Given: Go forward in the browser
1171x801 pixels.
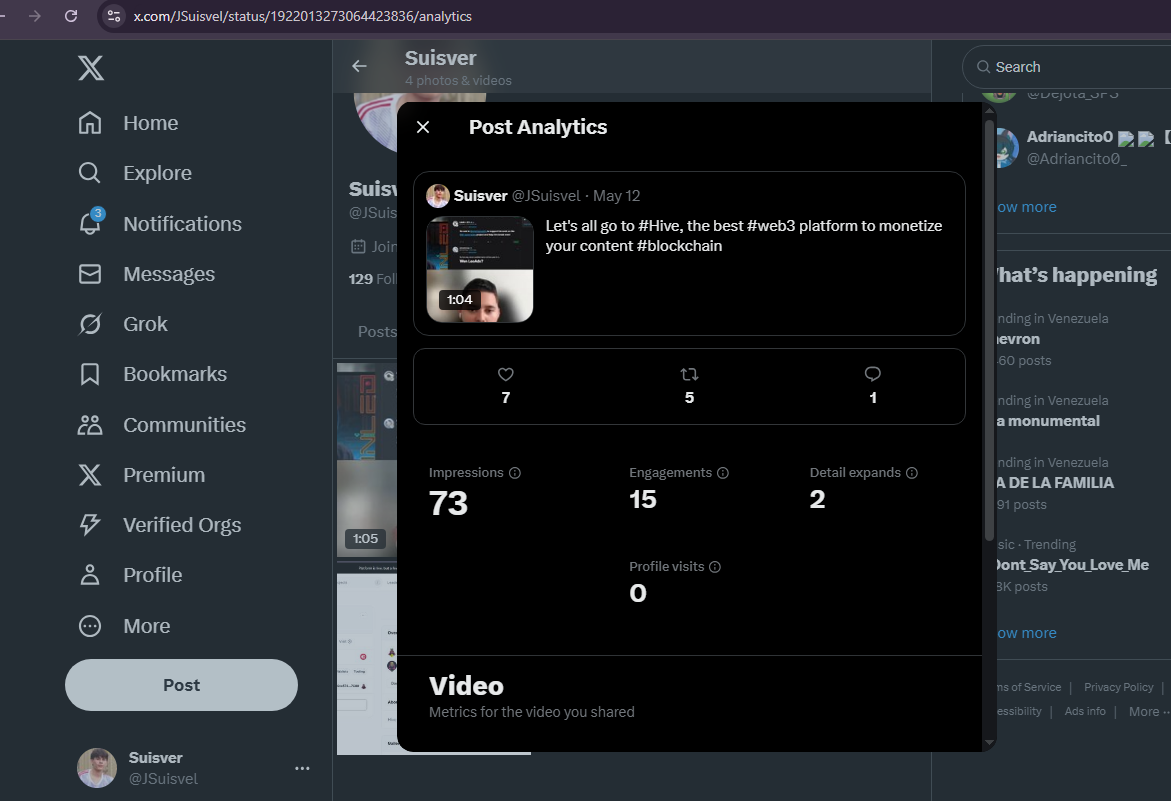Looking at the screenshot, I should [34, 16].
